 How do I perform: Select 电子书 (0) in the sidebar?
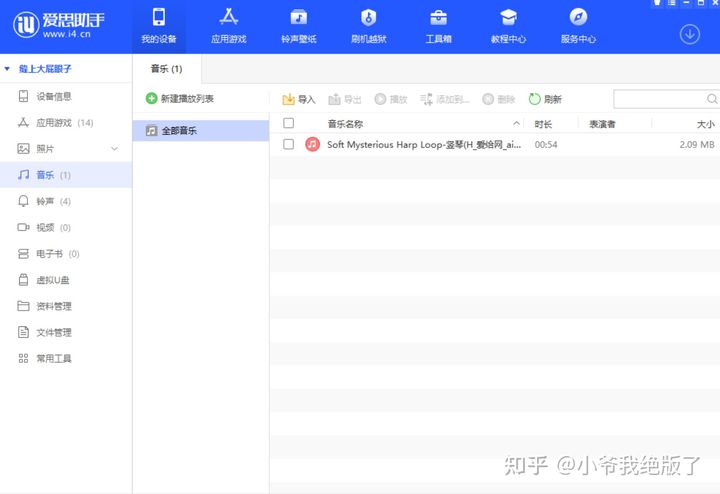click(66, 253)
